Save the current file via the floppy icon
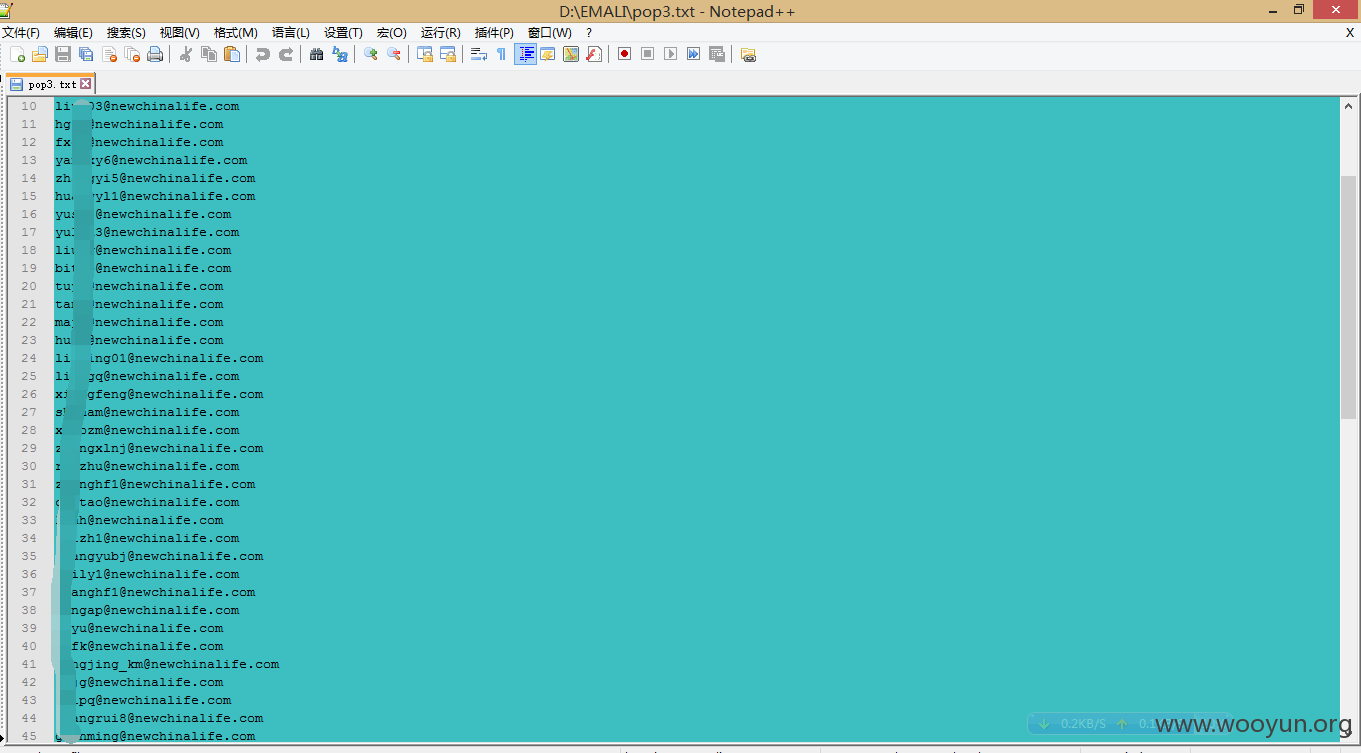The width and height of the screenshot is (1361, 753). [63, 54]
